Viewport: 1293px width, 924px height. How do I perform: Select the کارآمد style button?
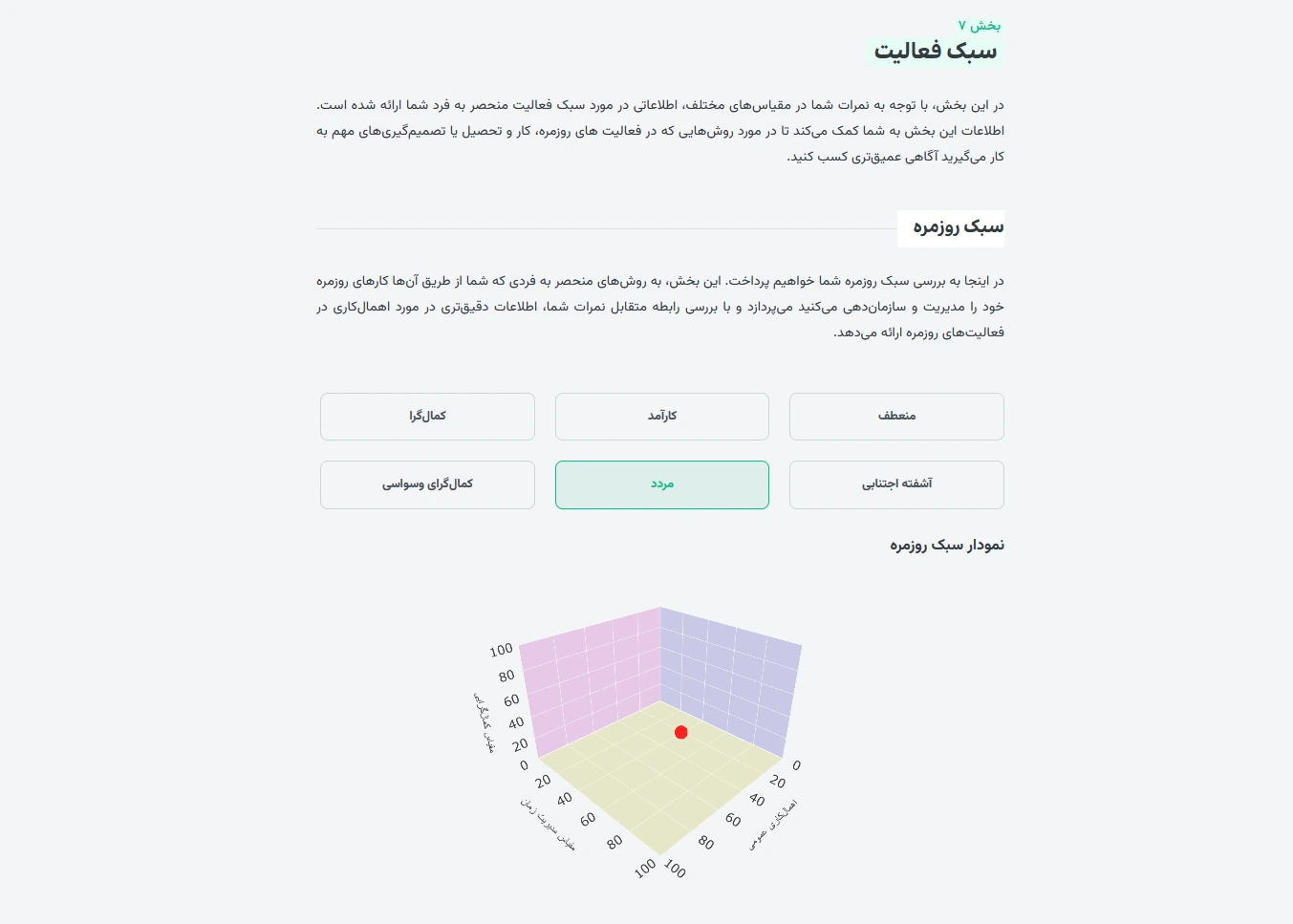click(662, 417)
